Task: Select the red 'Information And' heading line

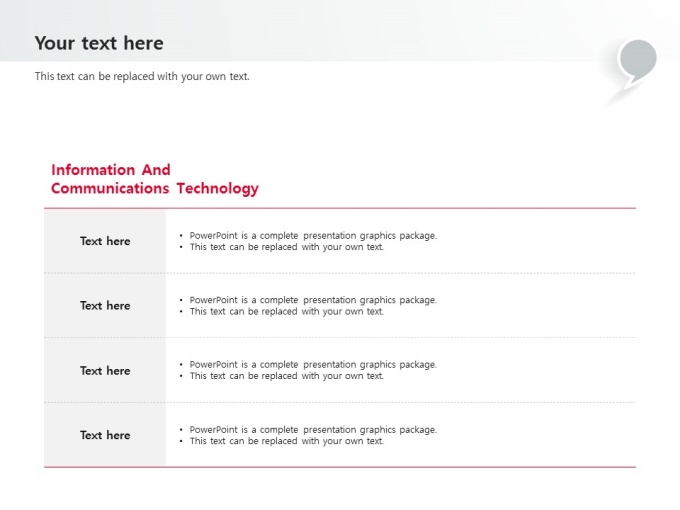Action: [x=111, y=170]
